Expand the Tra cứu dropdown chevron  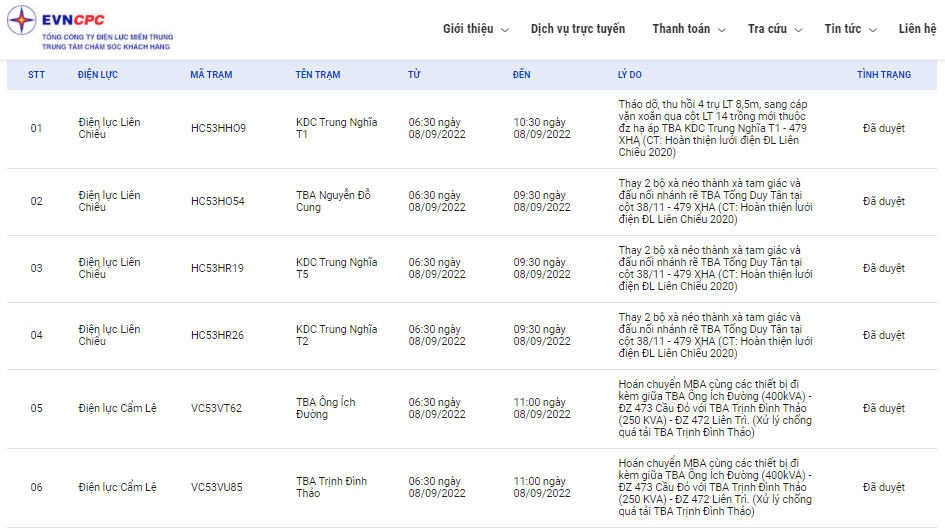click(x=798, y=30)
